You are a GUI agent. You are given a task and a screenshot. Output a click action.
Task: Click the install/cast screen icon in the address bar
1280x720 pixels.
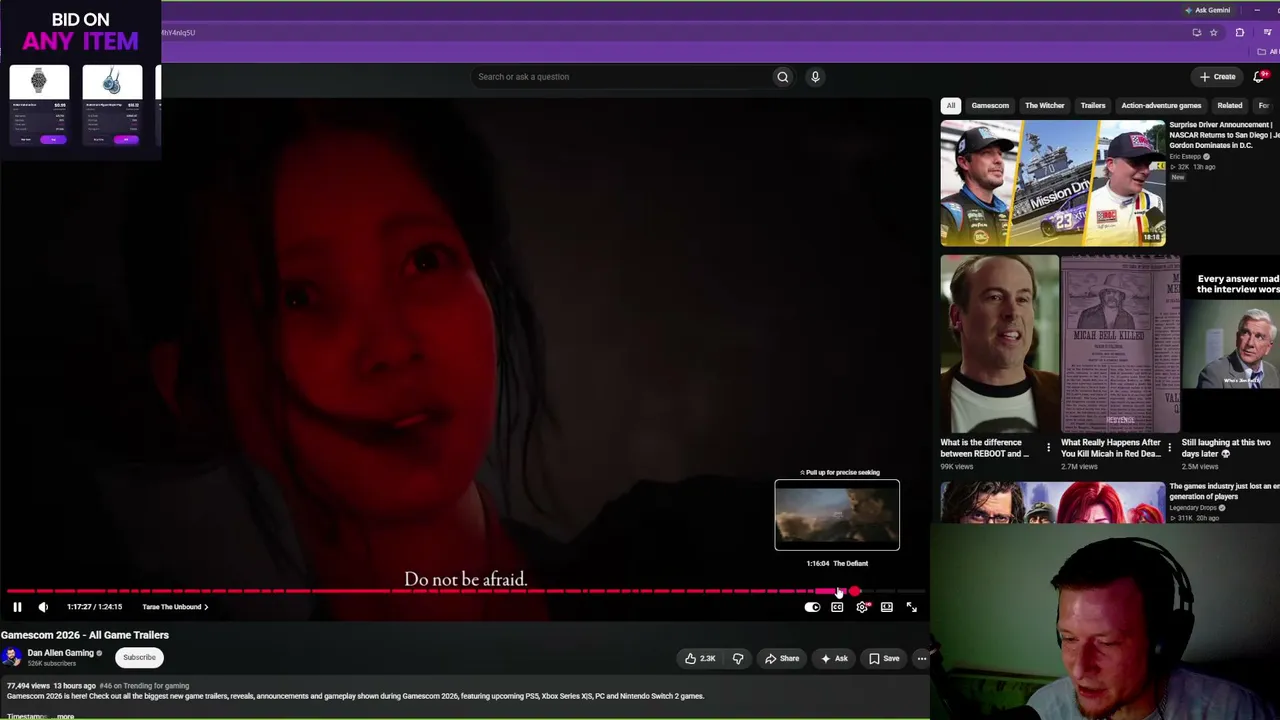(1196, 32)
